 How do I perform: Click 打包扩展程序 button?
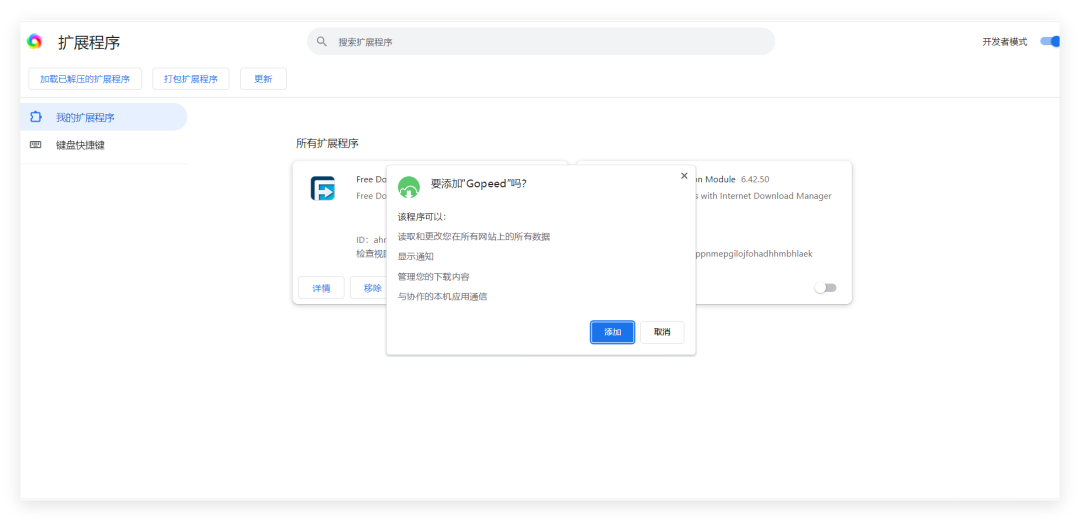tap(190, 79)
